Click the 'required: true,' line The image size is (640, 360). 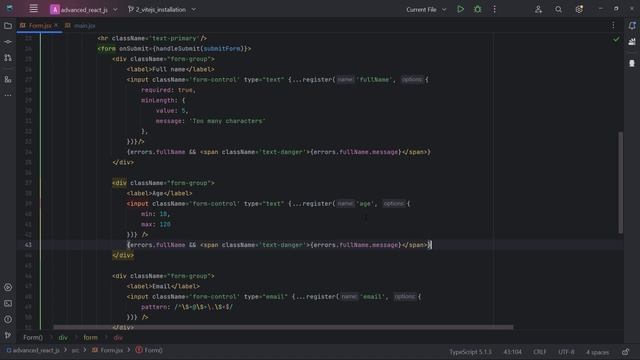coord(169,90)
